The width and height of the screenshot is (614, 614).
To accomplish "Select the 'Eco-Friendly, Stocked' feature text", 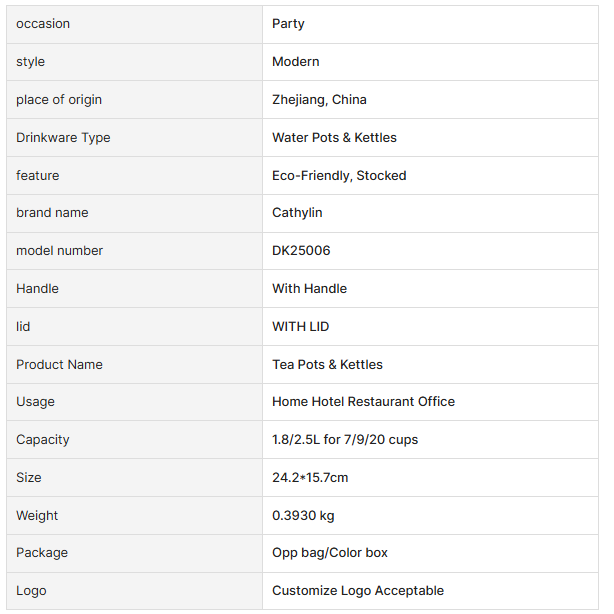I will tap(339, 176).
